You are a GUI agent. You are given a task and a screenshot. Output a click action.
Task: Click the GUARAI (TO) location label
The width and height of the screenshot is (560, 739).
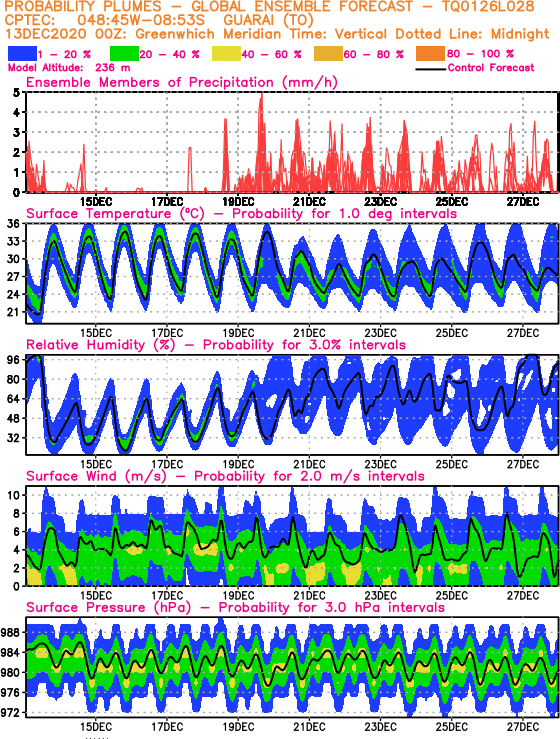[x=269, y=21]
